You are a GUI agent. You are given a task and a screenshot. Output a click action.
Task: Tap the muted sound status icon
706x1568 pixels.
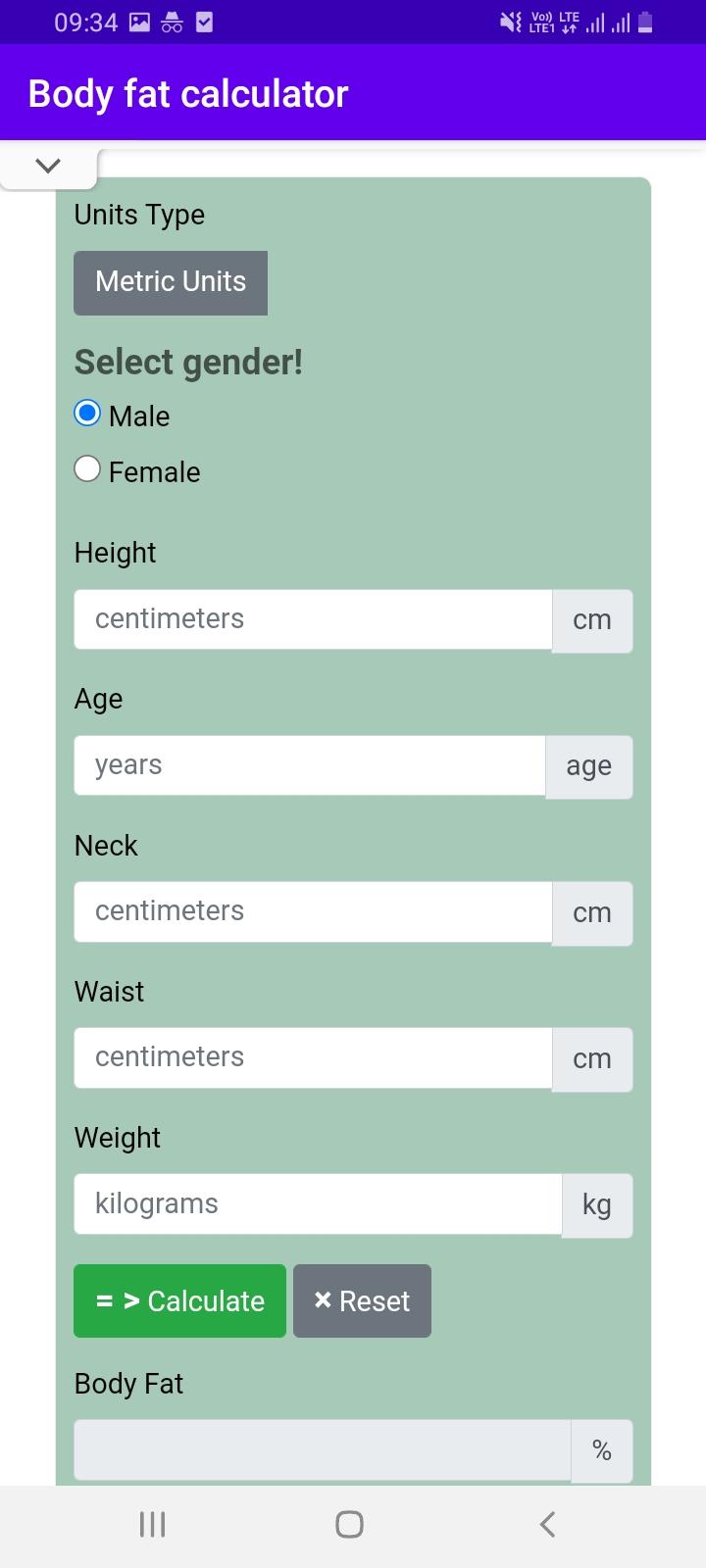click(511, 22)
